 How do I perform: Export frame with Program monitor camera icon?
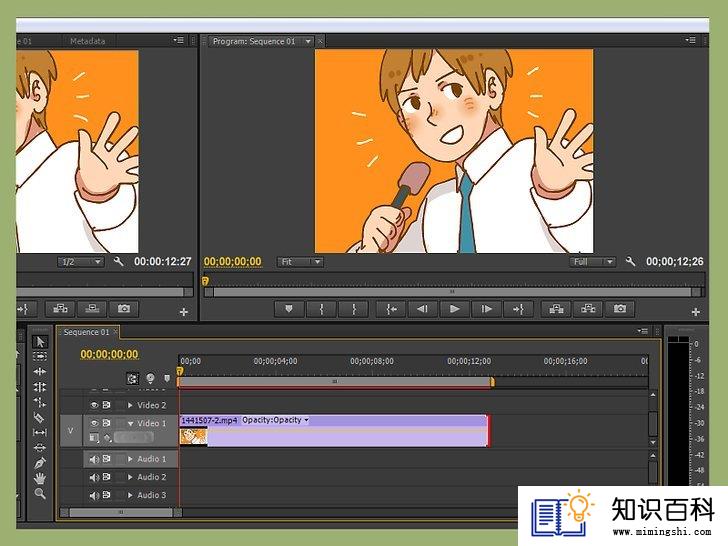click(x=620, y=309)
